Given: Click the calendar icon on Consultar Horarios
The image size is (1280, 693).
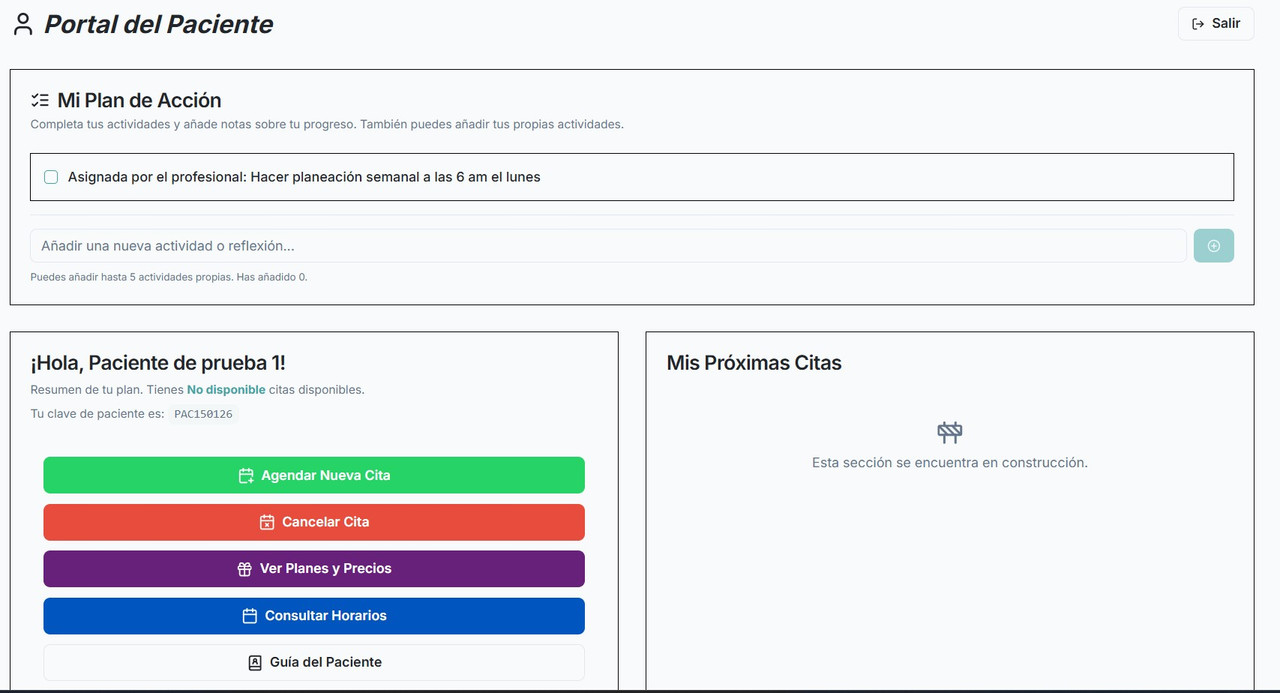Looking at the screenshot, I should pos(250,616).
